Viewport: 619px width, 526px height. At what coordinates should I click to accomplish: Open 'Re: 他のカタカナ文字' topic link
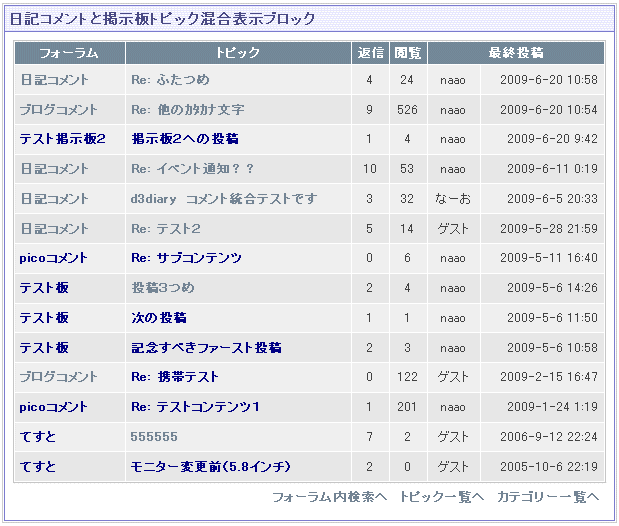coord(187,110)
